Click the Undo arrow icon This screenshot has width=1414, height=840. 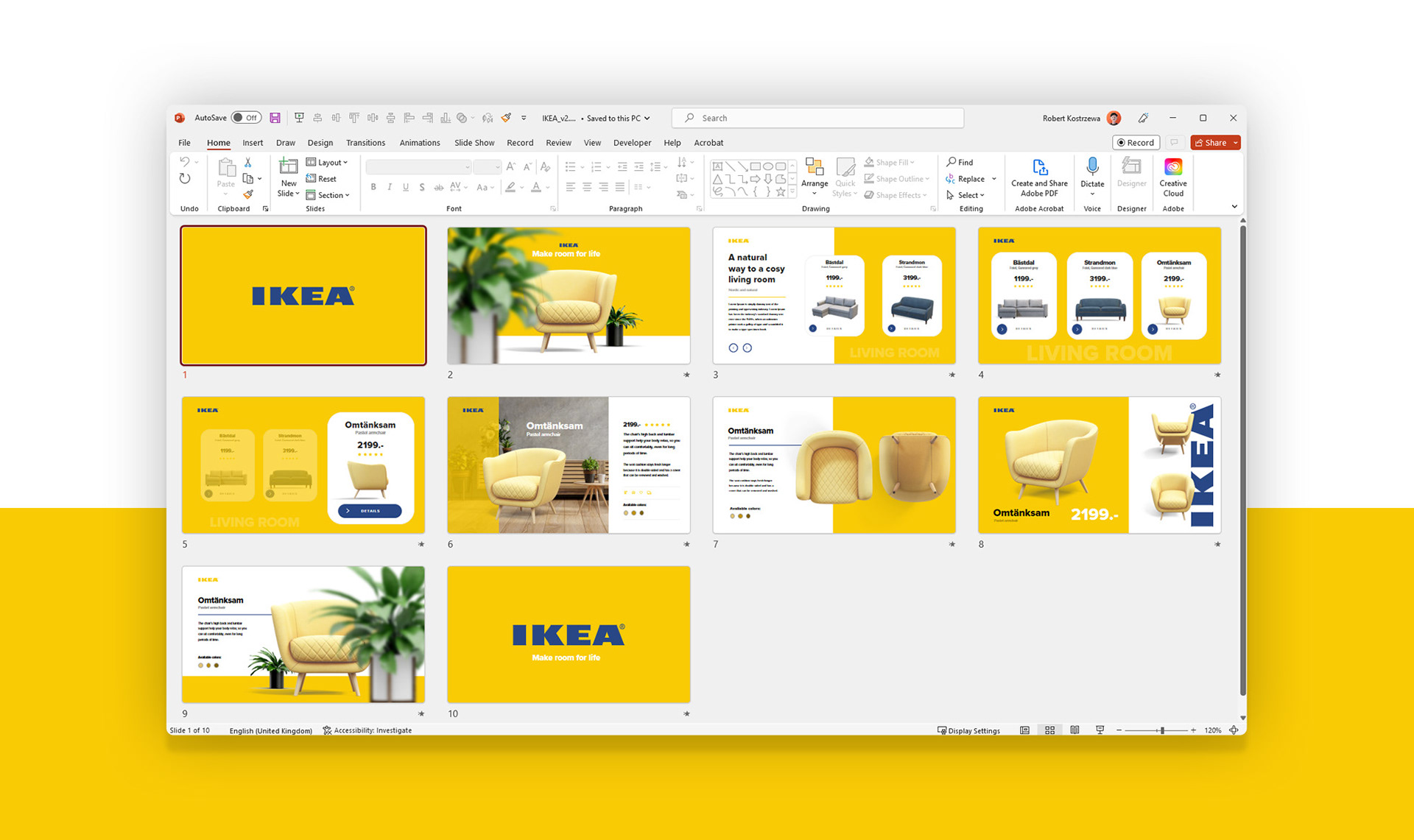pyautogui.click(x=185, y=162)
